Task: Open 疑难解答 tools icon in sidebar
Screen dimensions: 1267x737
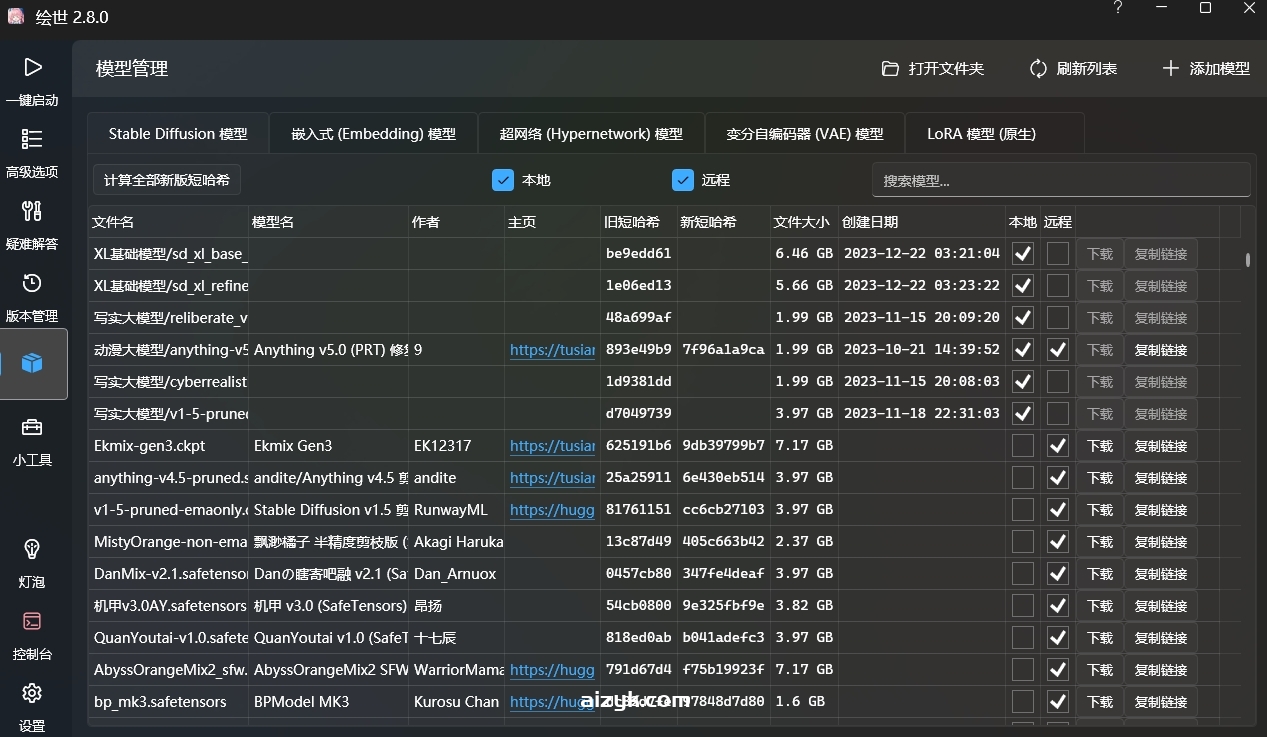Action: (x=32, y=212)
